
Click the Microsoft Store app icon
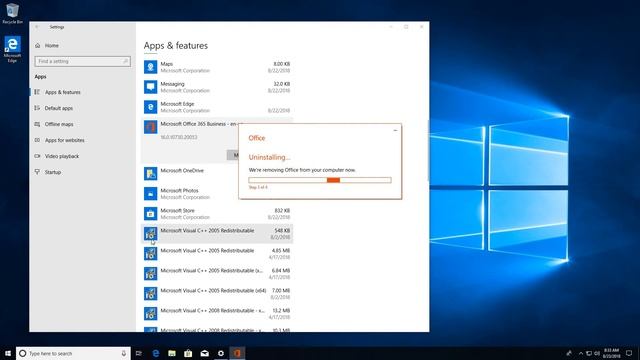[150, 213]
